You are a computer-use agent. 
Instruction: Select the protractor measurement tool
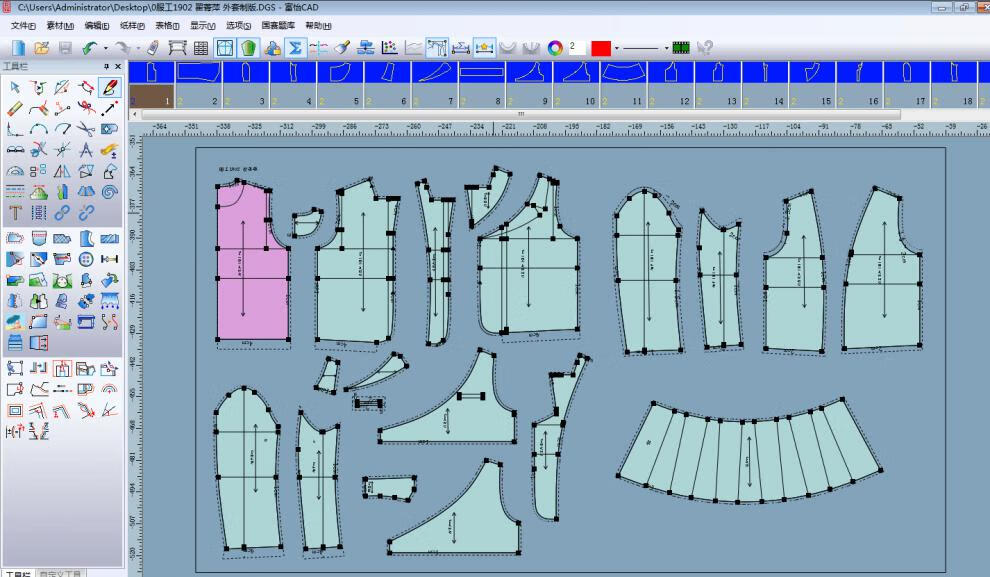pos(14,171)
